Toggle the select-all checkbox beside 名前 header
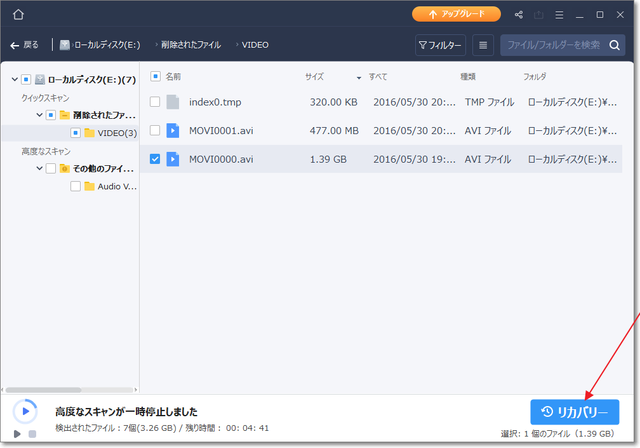Image resolution: width=640 pixels, height=448 pixels. pos(154,76)
